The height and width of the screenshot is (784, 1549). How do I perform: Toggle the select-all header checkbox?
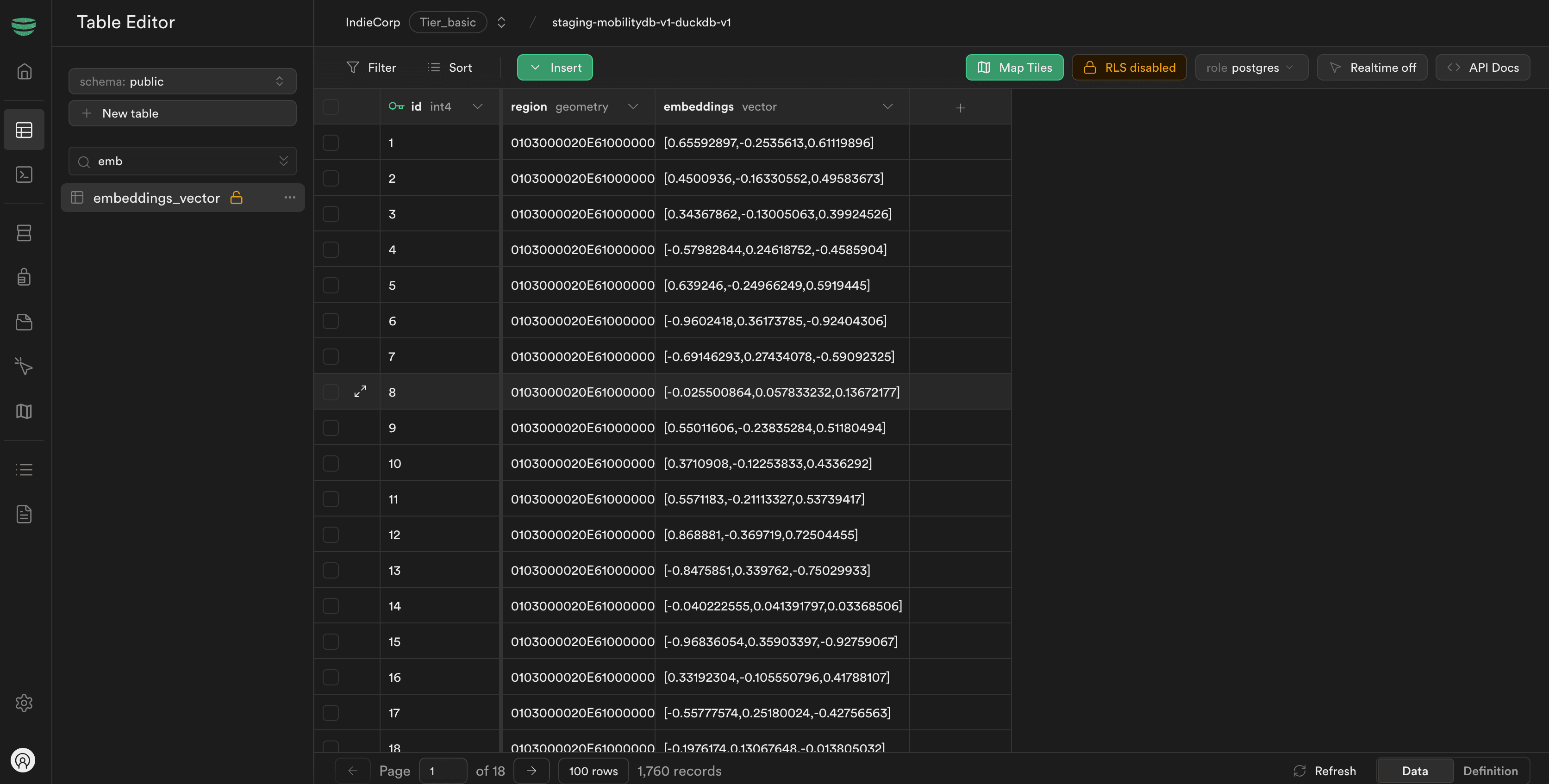point(331,107)
